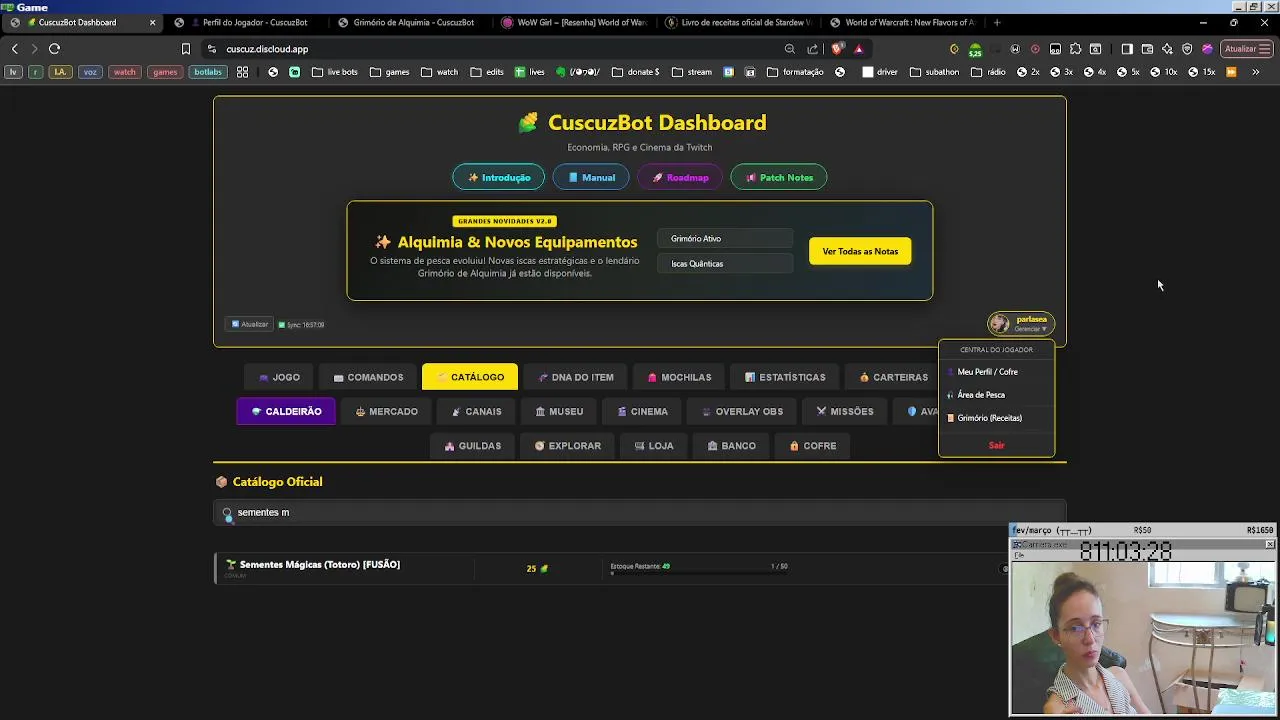Viewport: 1280px width, 720px height.
Task: Open the CANAIS tab
Action: [x=476, y=411]
